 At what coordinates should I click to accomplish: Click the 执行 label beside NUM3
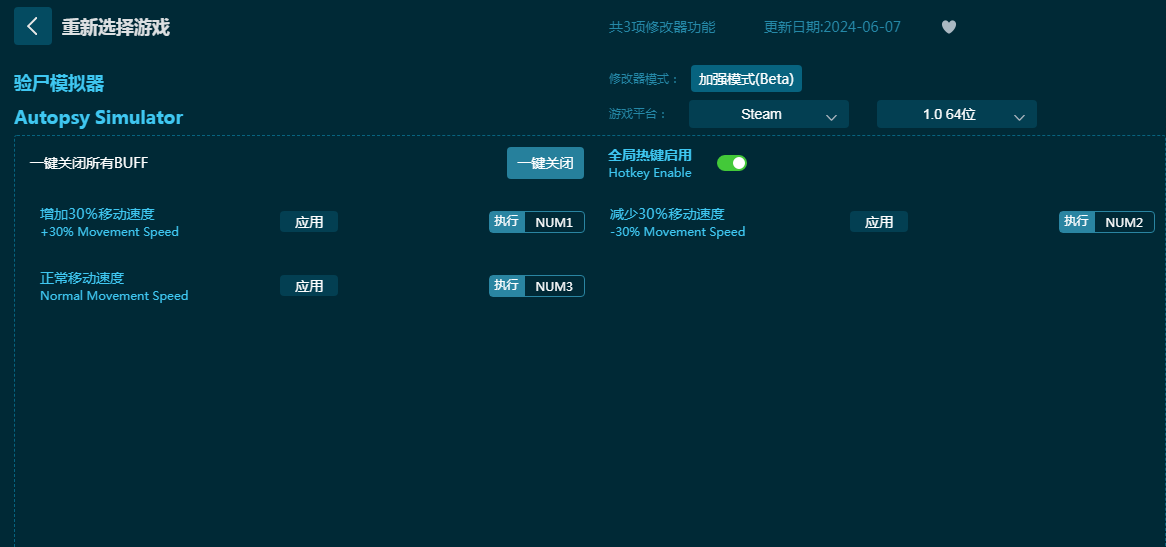(506, 285)
